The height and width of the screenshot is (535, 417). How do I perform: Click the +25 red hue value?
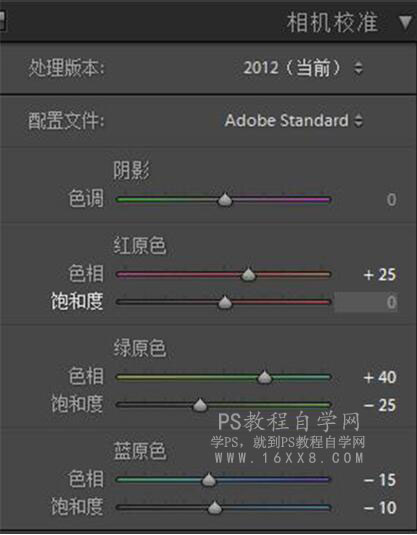tap(379, 275)
